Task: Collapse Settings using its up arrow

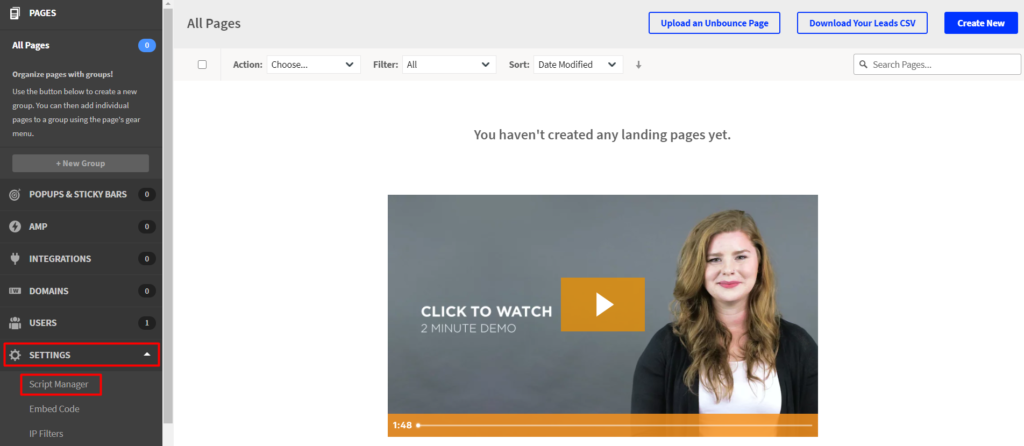Action: click(147, 355)
